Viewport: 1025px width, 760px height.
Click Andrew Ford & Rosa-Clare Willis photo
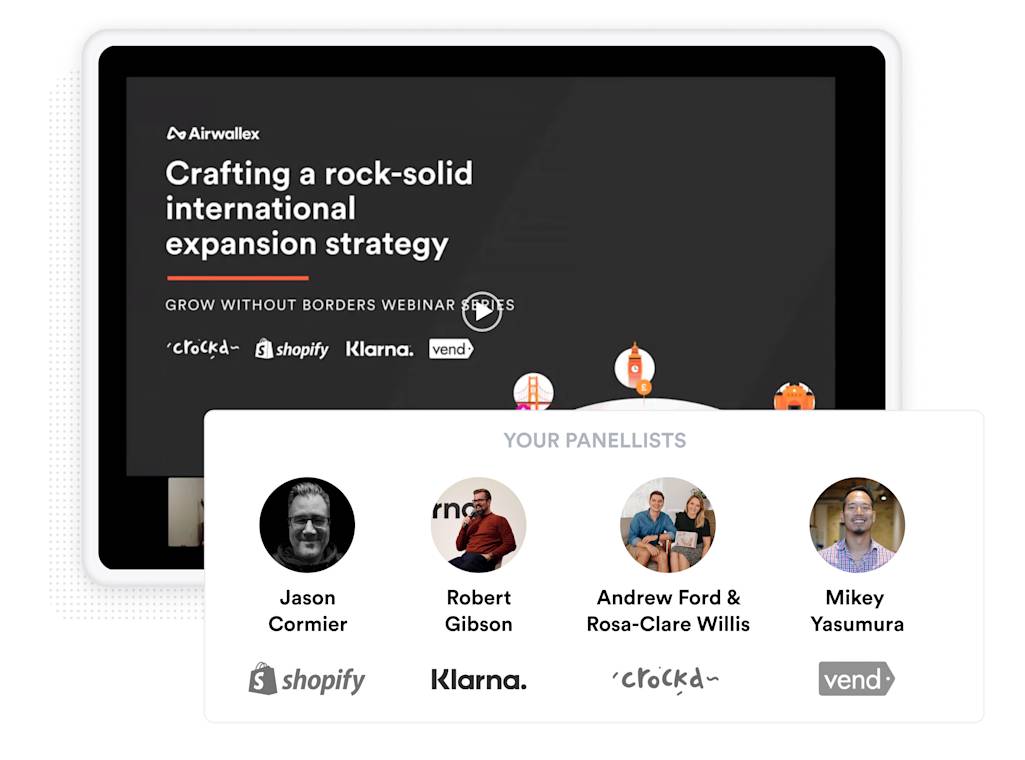(667, 525)
